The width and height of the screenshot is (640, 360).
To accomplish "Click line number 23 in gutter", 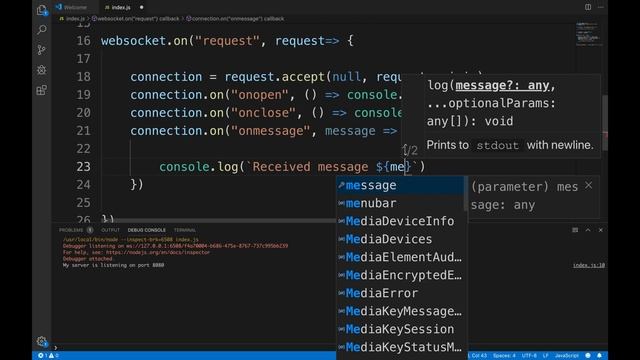I will 83,167.
